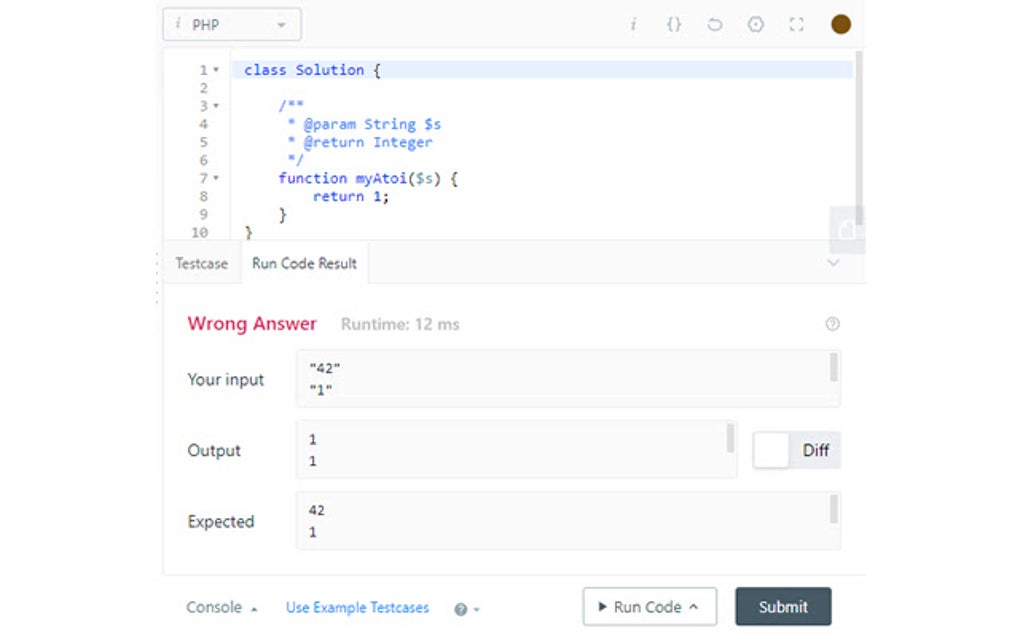
Task: Open the help dropdown beside Use Example Testcases
Action: click(x=467, y=608)
